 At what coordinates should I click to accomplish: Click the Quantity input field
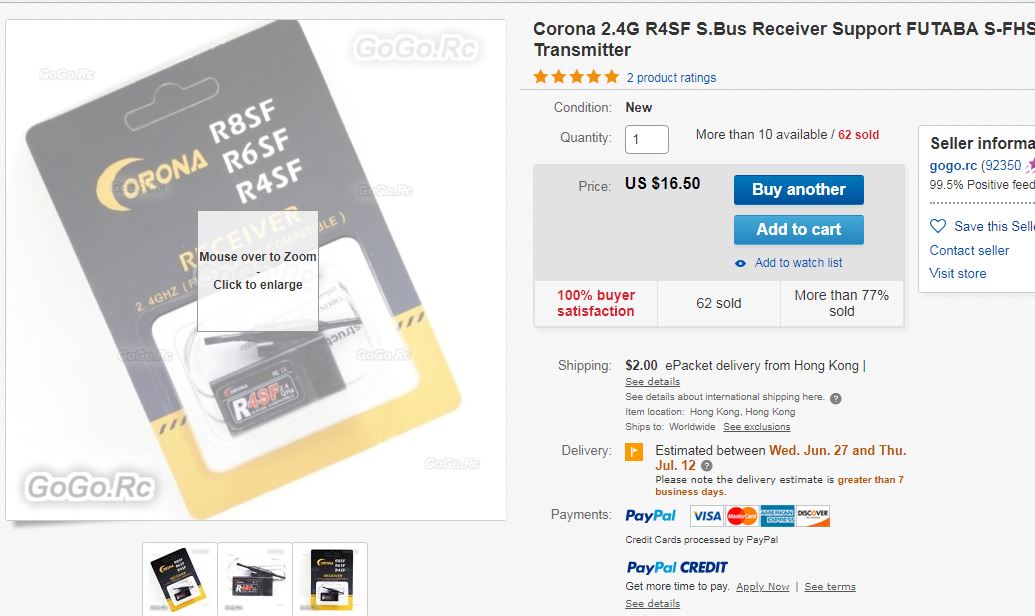click(x=647, y=139)
